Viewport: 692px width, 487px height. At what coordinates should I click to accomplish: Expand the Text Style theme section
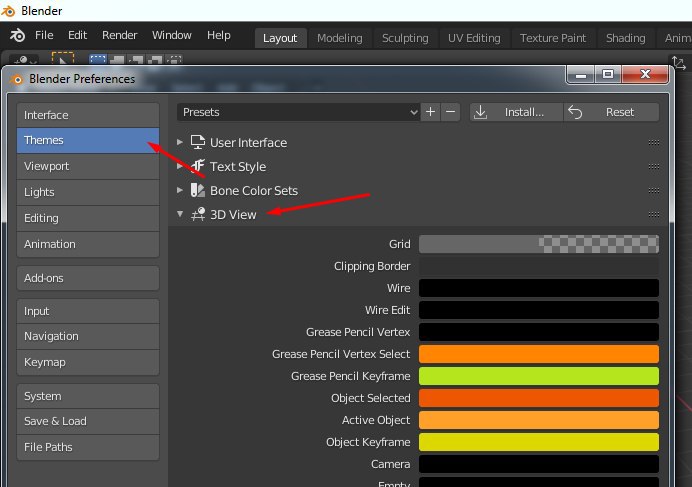click(x=180, y=166)
